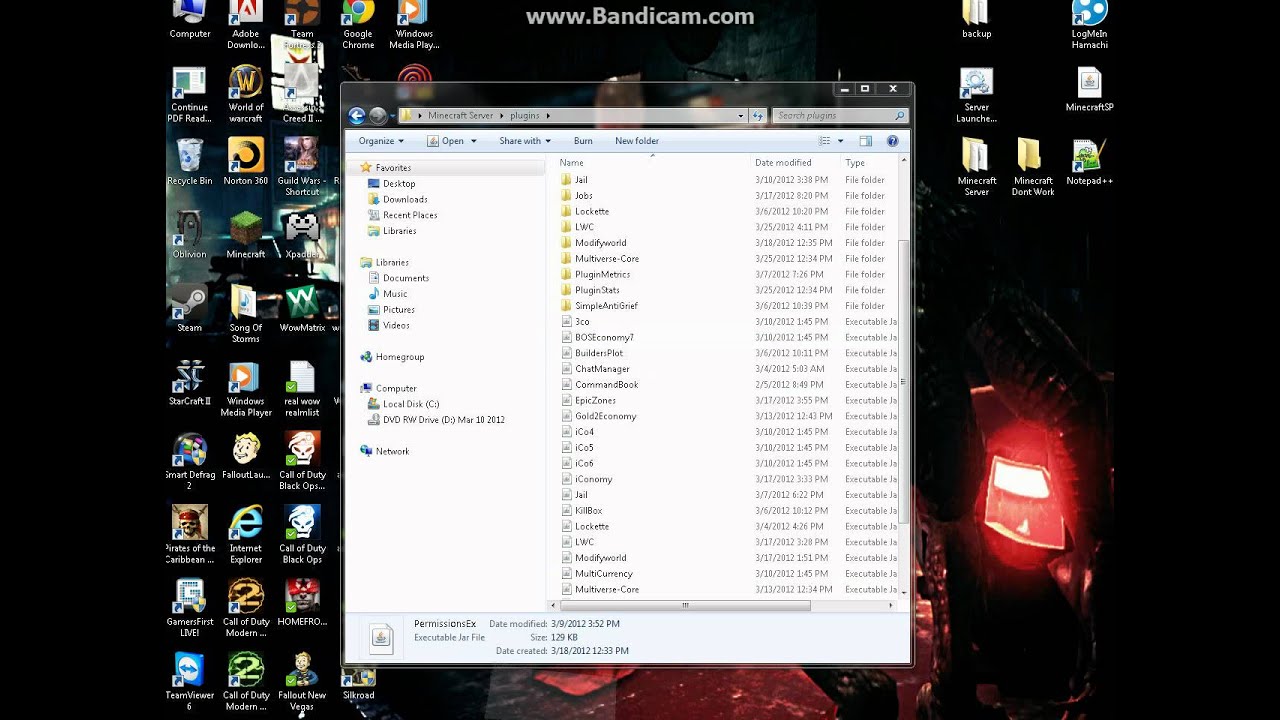This screenshot has height=720, width=1280.
Task: Open the change view options dropdown
Action: tap(840, 141)
